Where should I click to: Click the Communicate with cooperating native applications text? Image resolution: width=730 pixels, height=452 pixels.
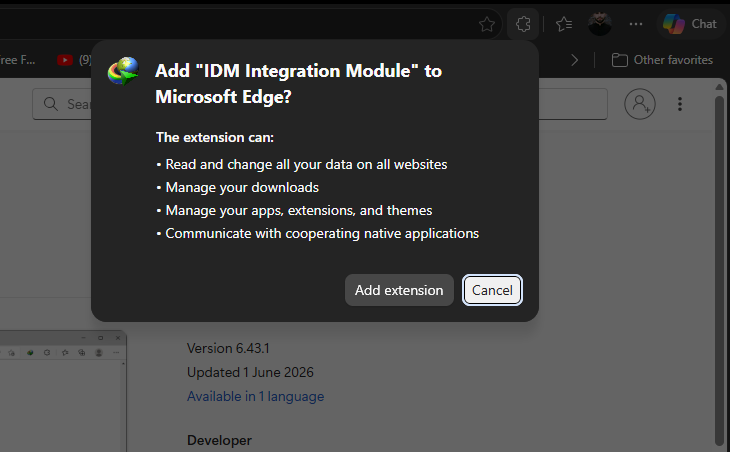click(322, 233)
